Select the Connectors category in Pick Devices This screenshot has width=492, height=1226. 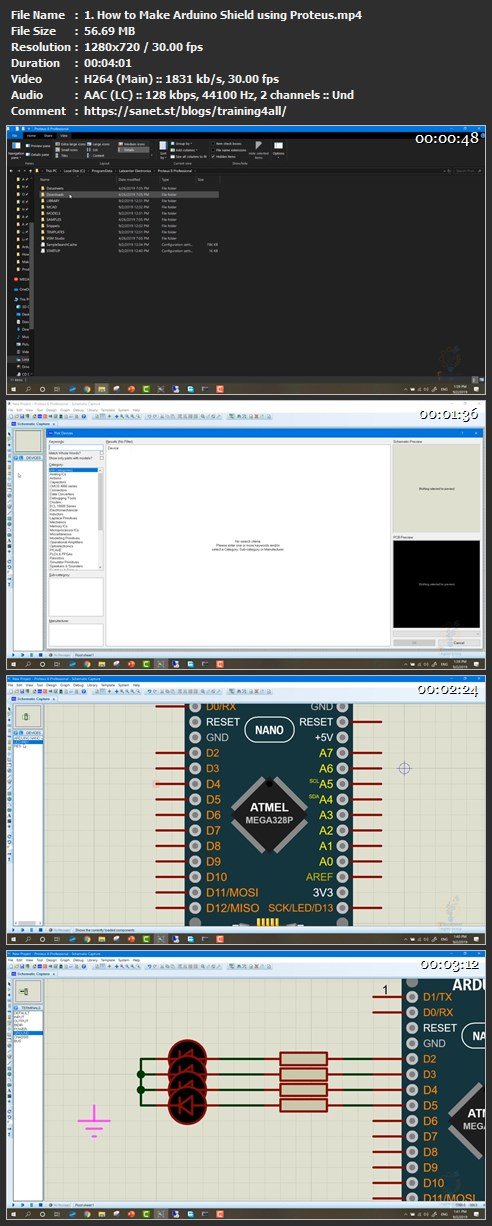(60, 490)
